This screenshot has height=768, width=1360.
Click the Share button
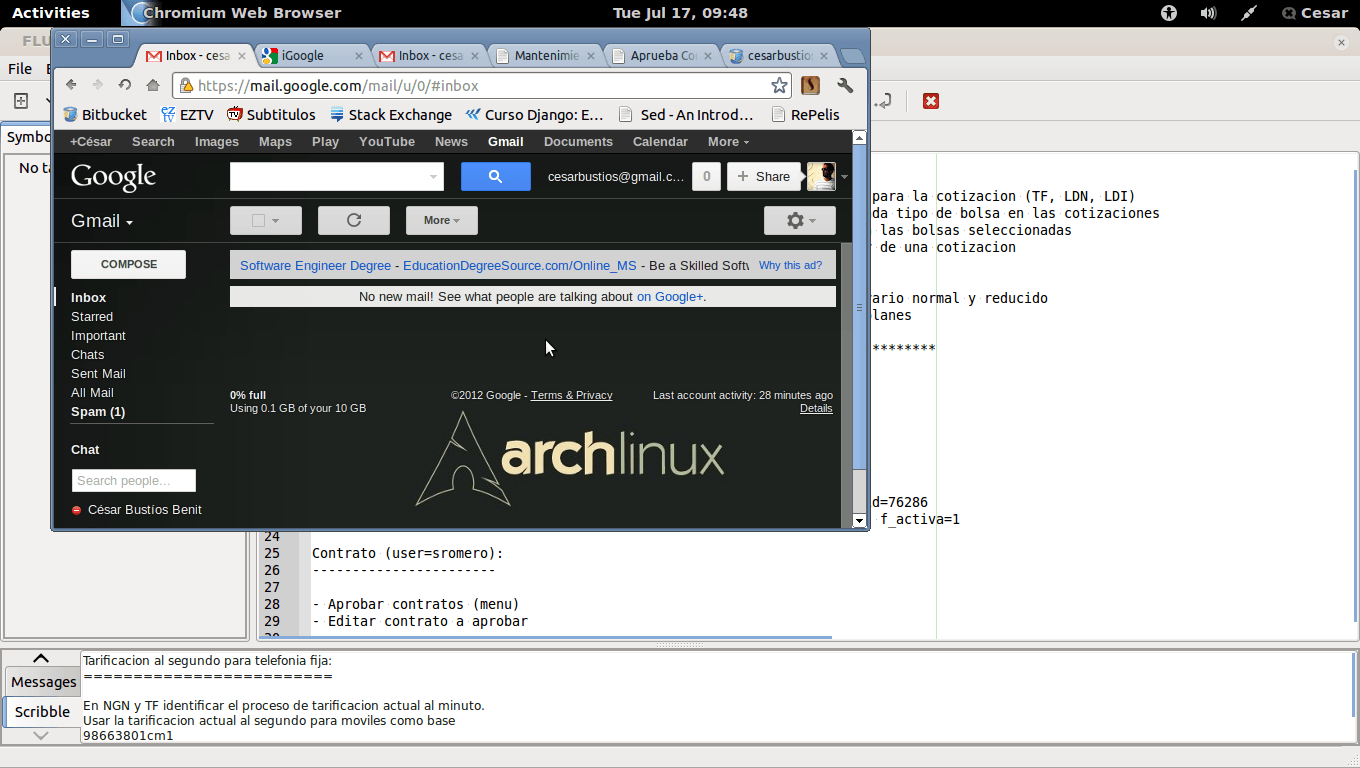point(764,176)
